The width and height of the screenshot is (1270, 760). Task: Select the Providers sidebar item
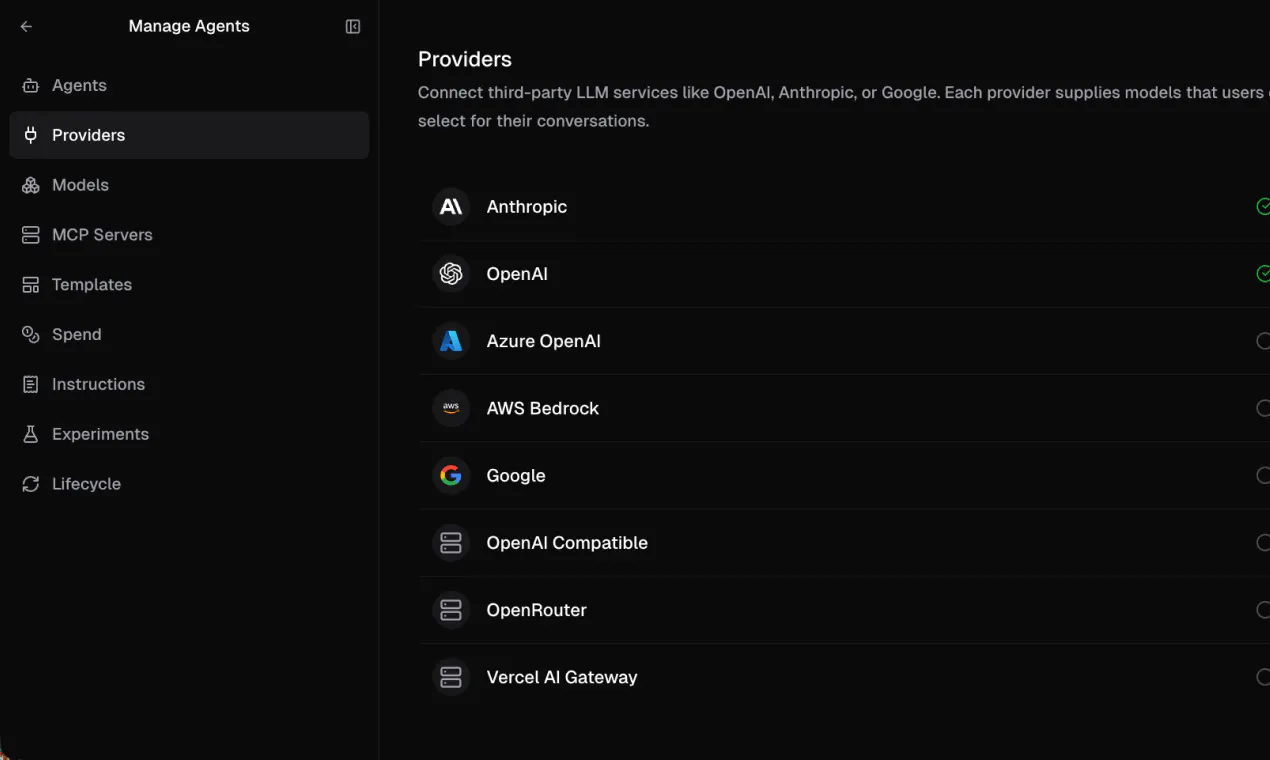click(x=189, y=135)
